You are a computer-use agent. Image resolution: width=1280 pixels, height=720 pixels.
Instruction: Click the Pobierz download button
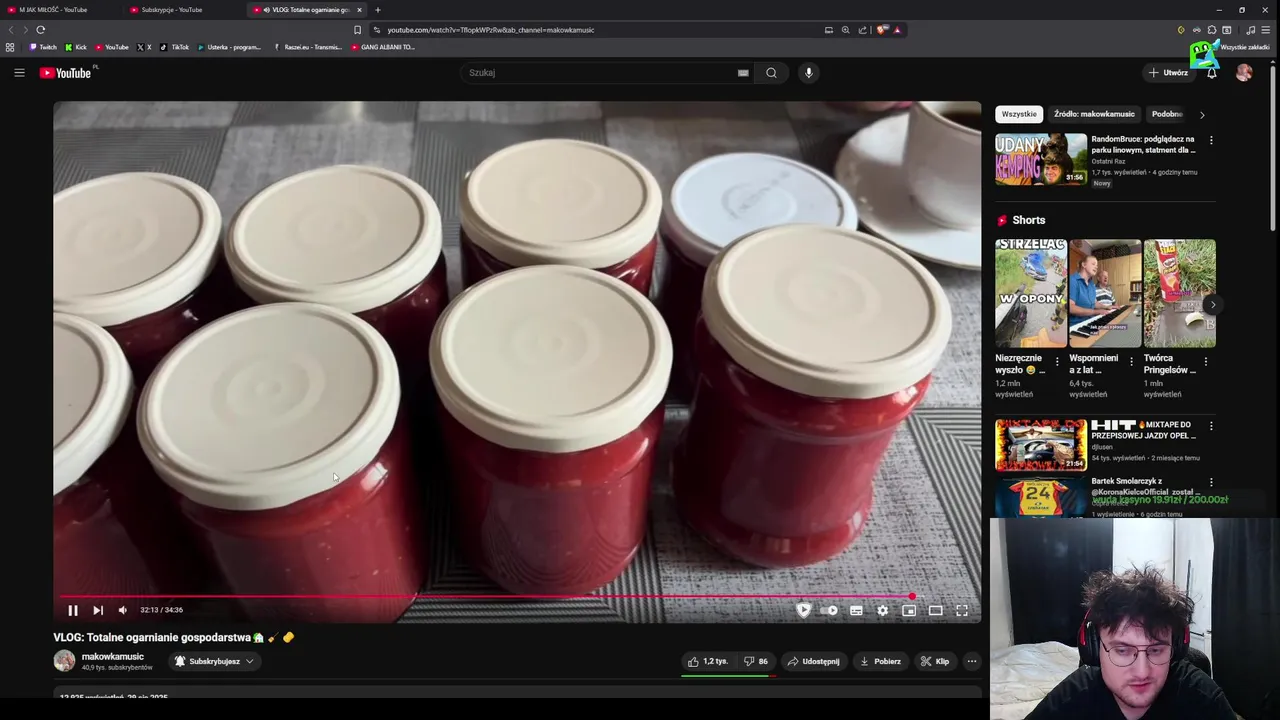point(880,661)
